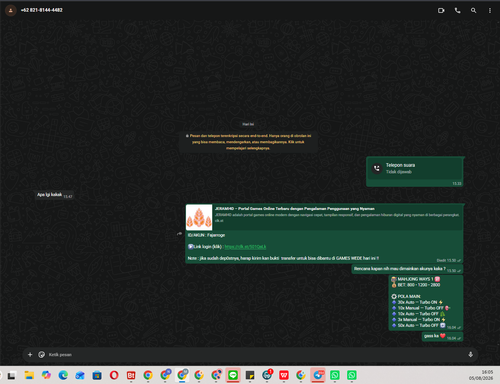
Task: Click "50x Auto – Turbo OFF" pattern line
Action: click(x=419, y=325)
